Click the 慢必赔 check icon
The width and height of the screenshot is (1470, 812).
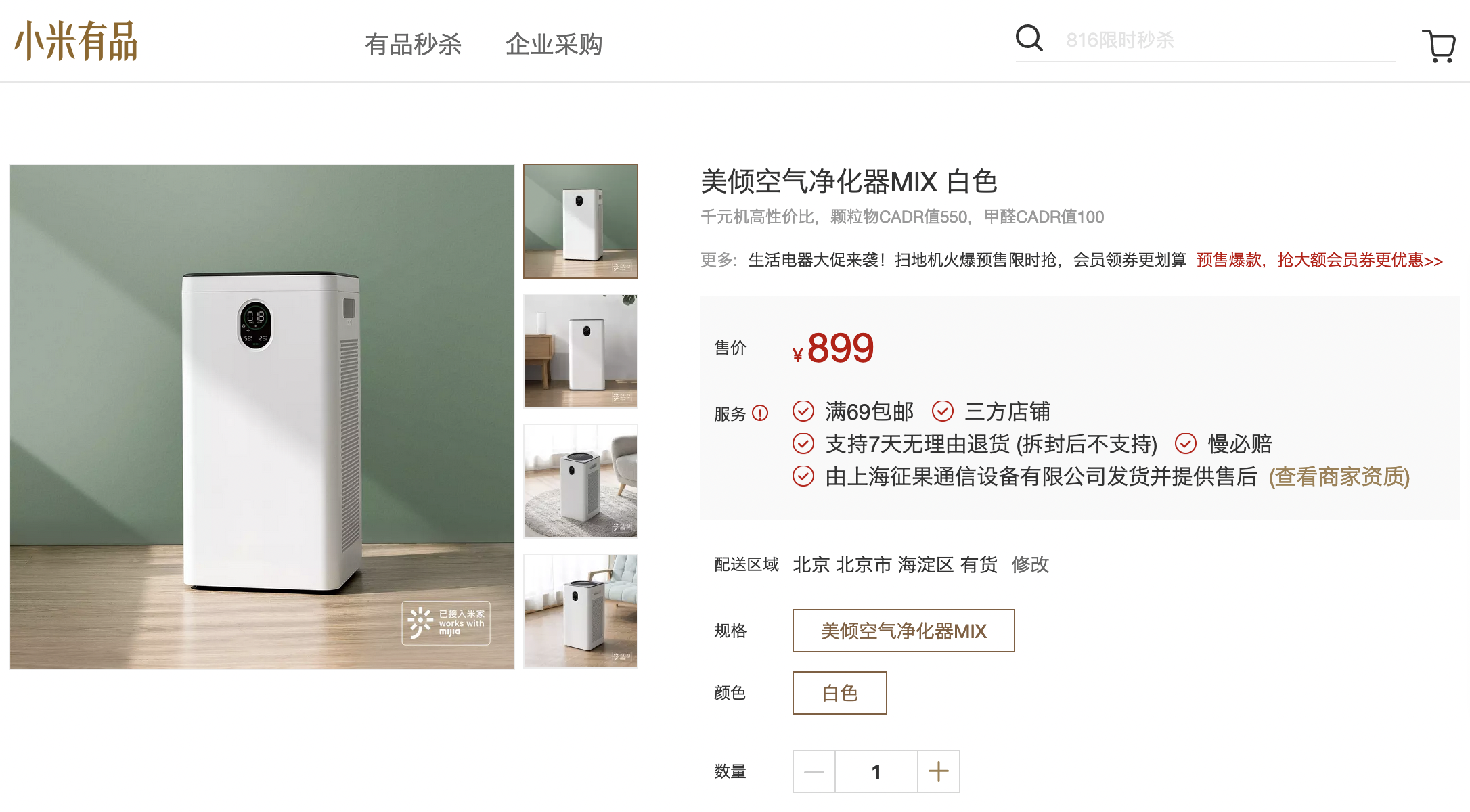coord(1186,443)
